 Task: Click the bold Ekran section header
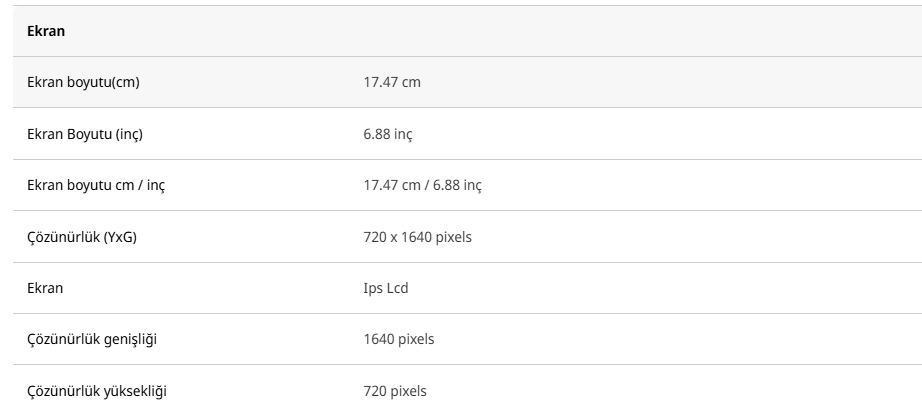click(45, 31)
